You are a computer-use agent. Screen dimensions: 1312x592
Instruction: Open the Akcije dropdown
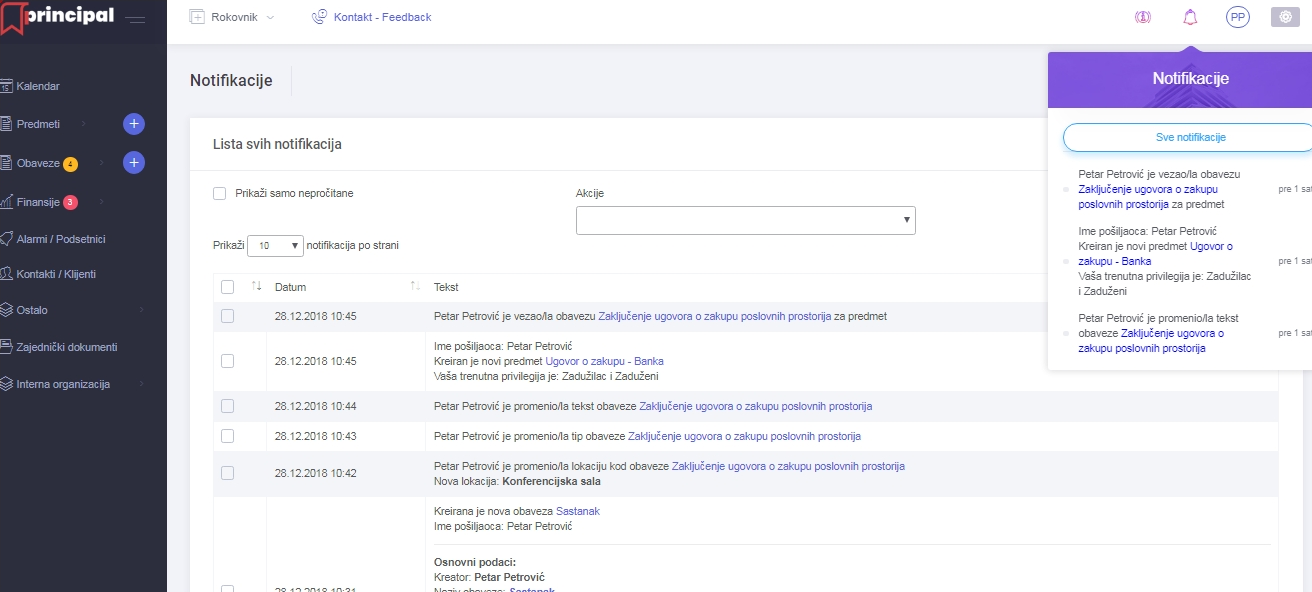tap(745, 220)
